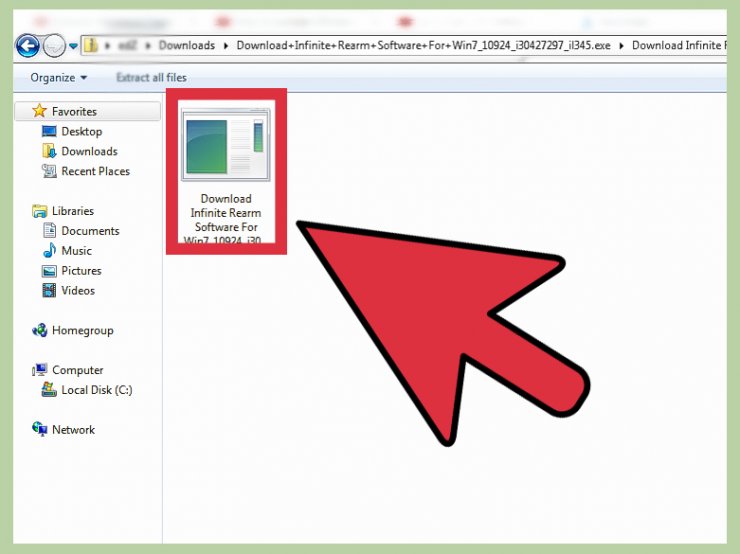The image size is (740, 554).
Task: Open the Documents library
Action: tap(90, 231)
